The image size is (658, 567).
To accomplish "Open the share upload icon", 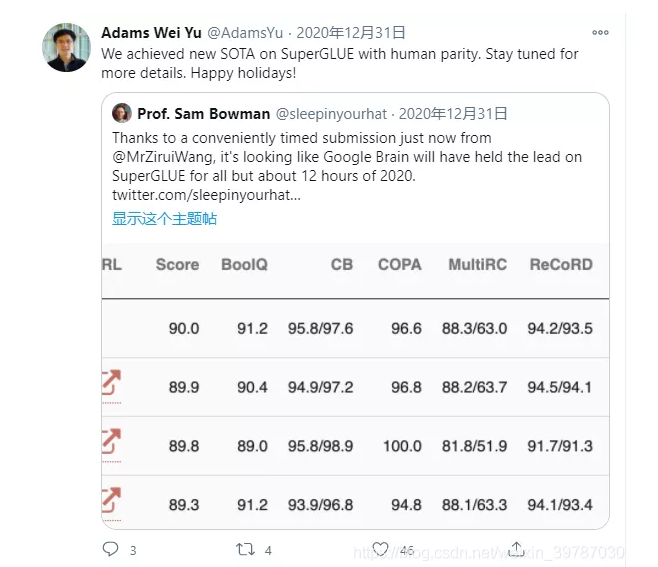I will point(516,549).
